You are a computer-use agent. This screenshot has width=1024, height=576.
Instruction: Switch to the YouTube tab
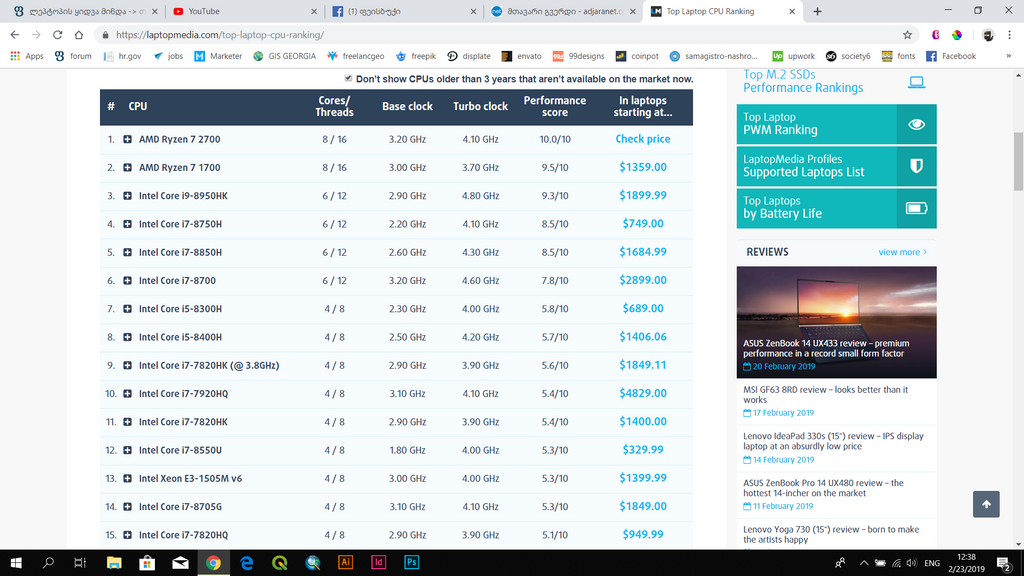[242, 11]
